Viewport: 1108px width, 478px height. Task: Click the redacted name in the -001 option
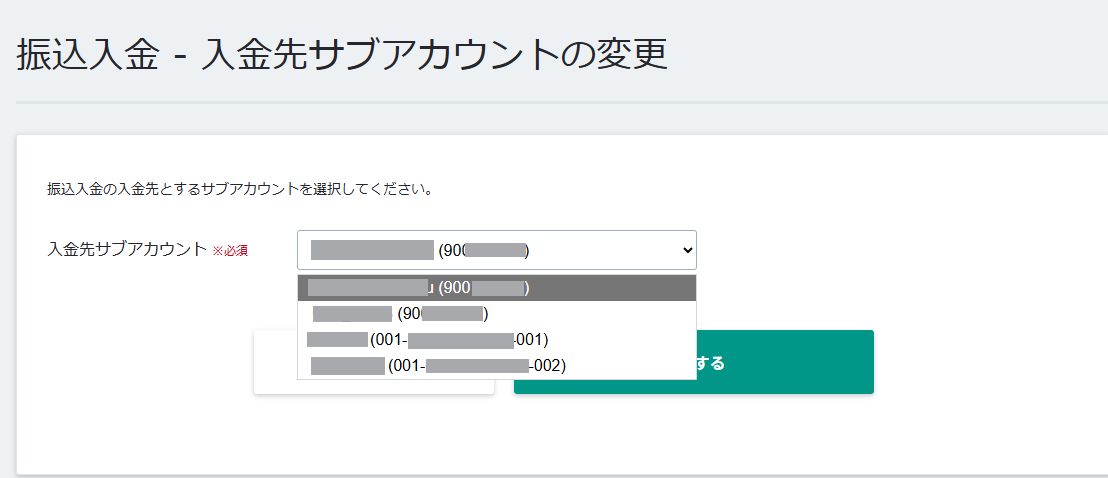tap(337, 340)
